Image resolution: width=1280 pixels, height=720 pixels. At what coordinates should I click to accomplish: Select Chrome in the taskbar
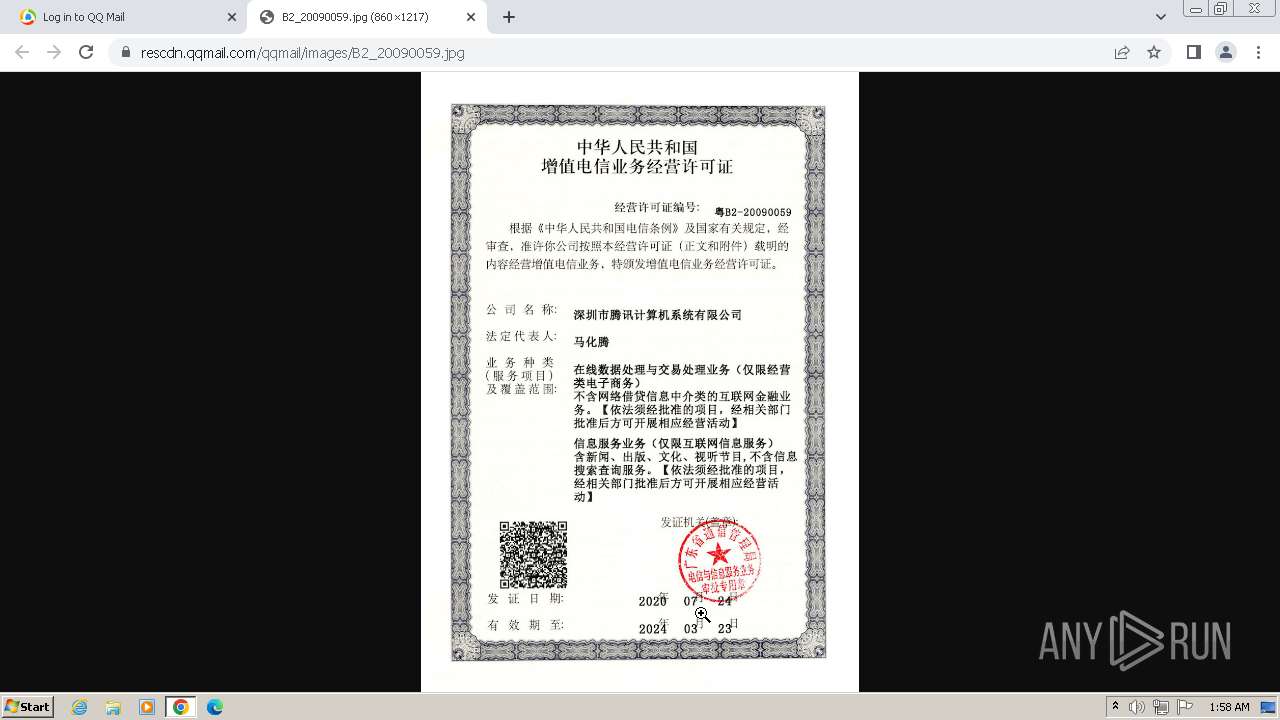pos(181,707)
